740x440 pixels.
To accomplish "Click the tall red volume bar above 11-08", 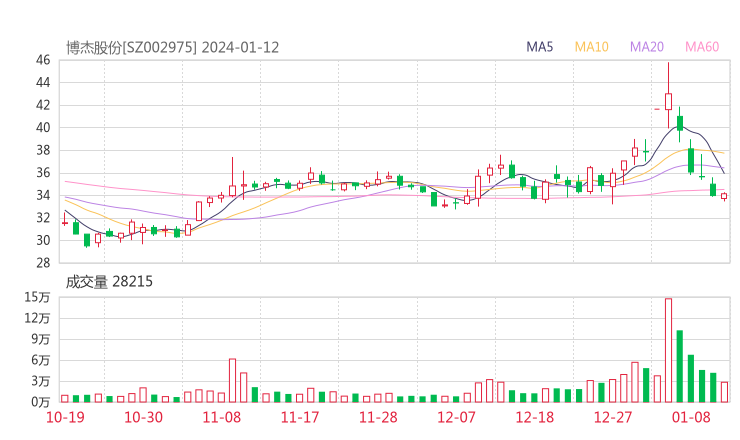I will (232, 381).
